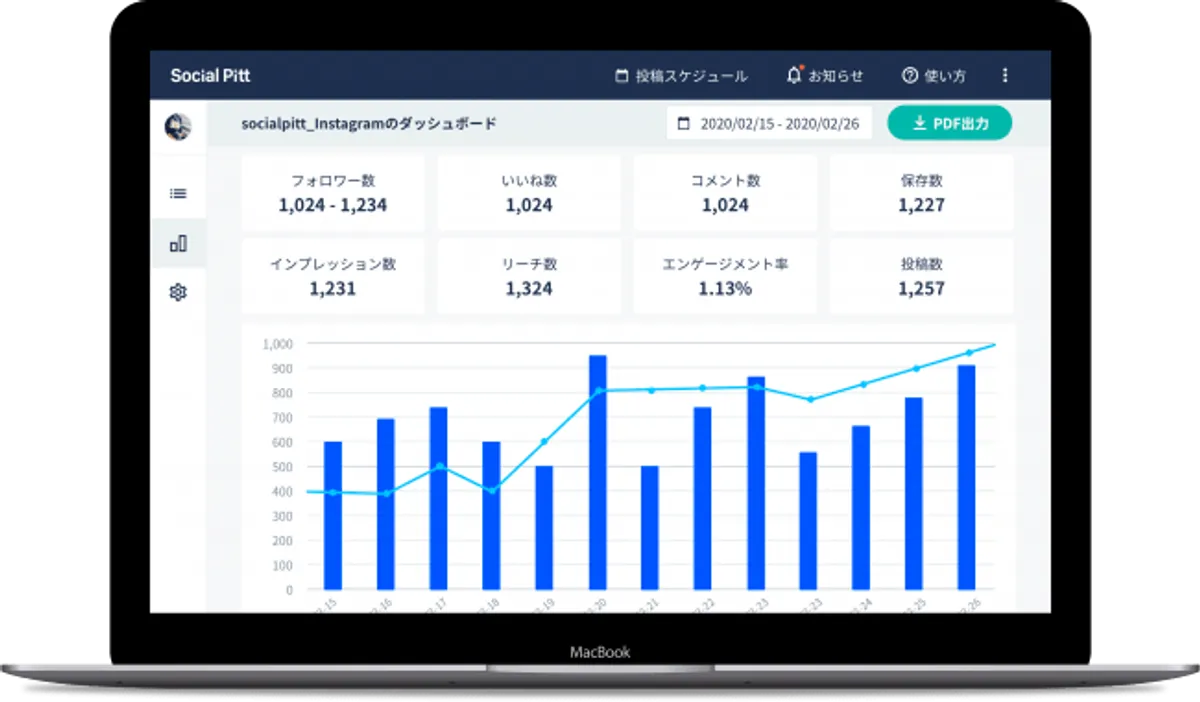Open the three-dot more options menu

tap(1005, 75)
